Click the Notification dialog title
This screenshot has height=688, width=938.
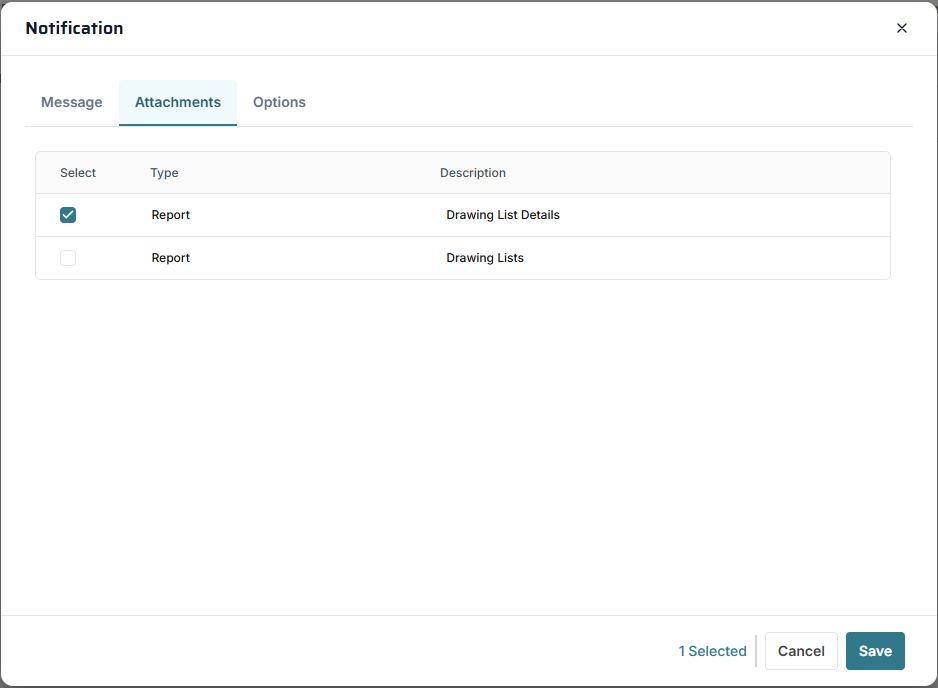pyautogui.click(x=75, y=28)
